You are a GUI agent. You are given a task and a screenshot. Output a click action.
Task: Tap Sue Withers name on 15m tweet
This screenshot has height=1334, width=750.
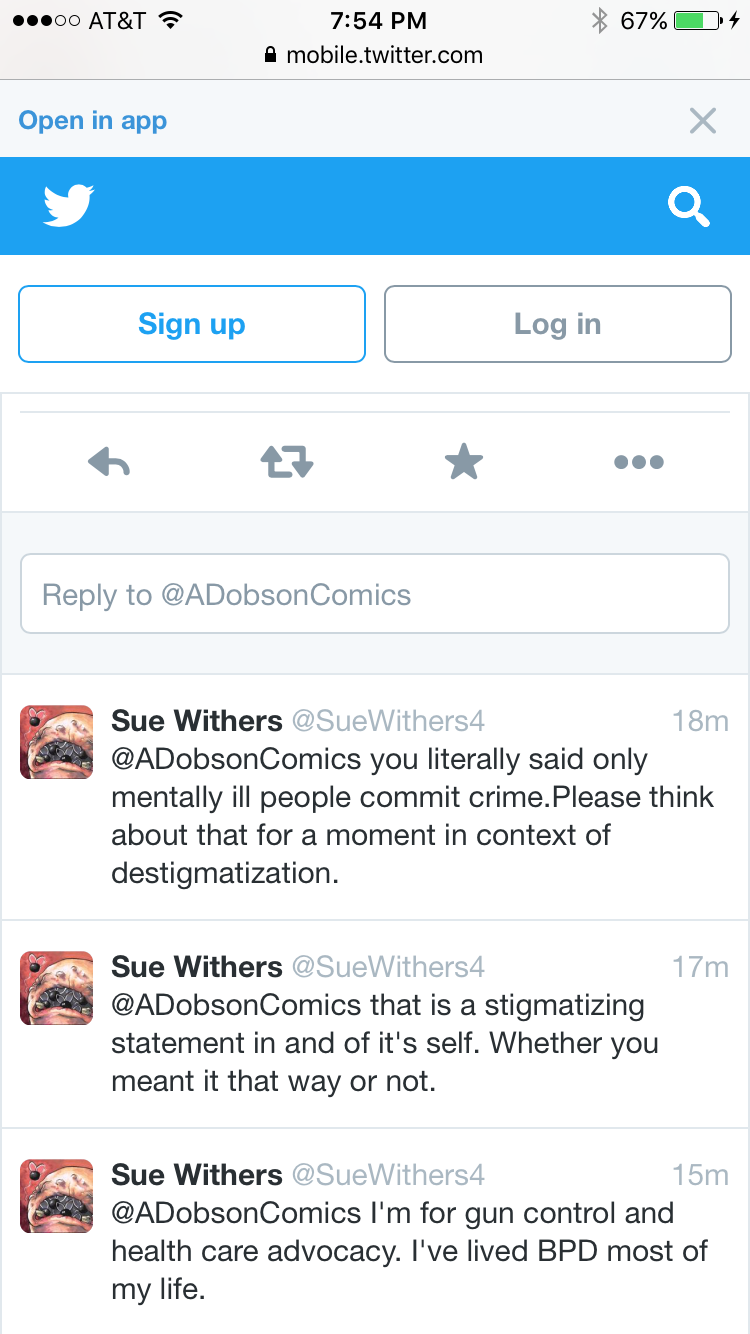[x=197, y=1175]
